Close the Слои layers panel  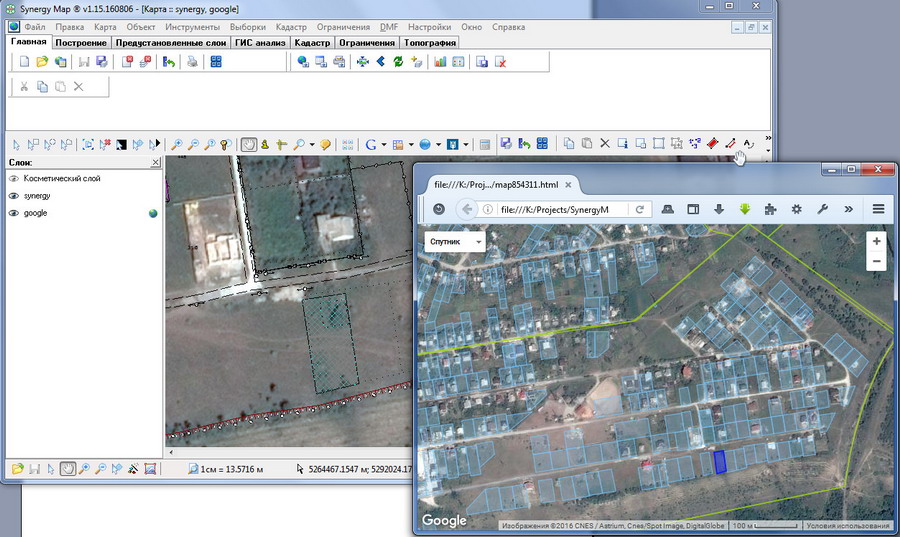click(156, 163)
